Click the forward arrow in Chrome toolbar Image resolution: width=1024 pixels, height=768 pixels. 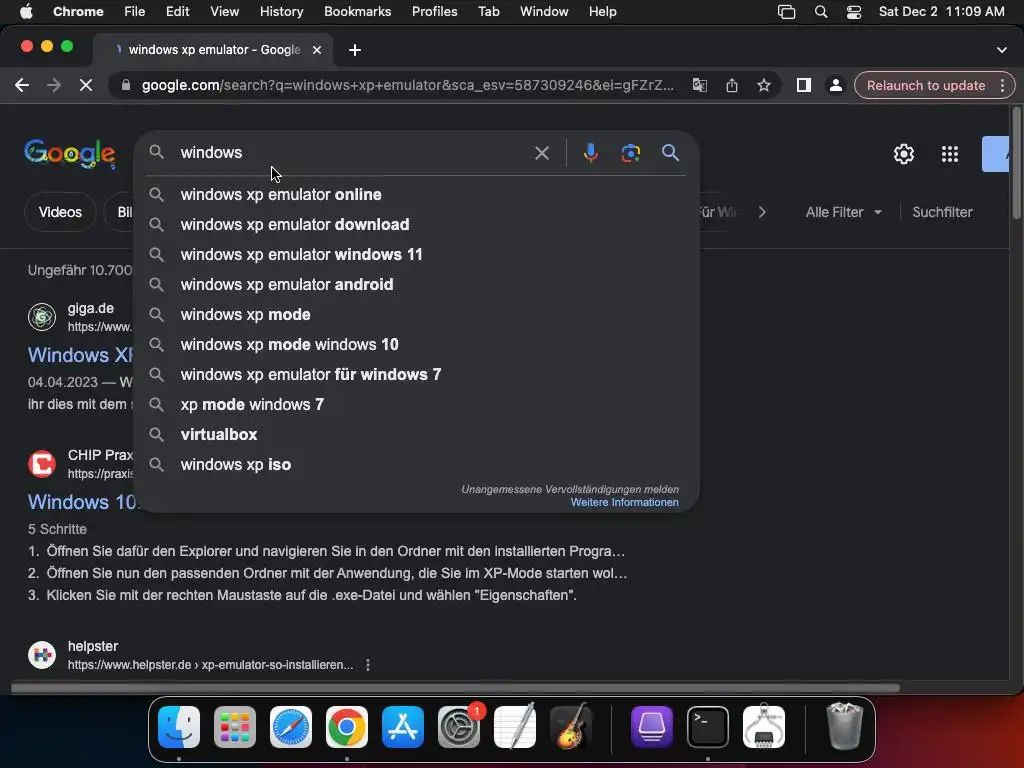pos(54,86)
